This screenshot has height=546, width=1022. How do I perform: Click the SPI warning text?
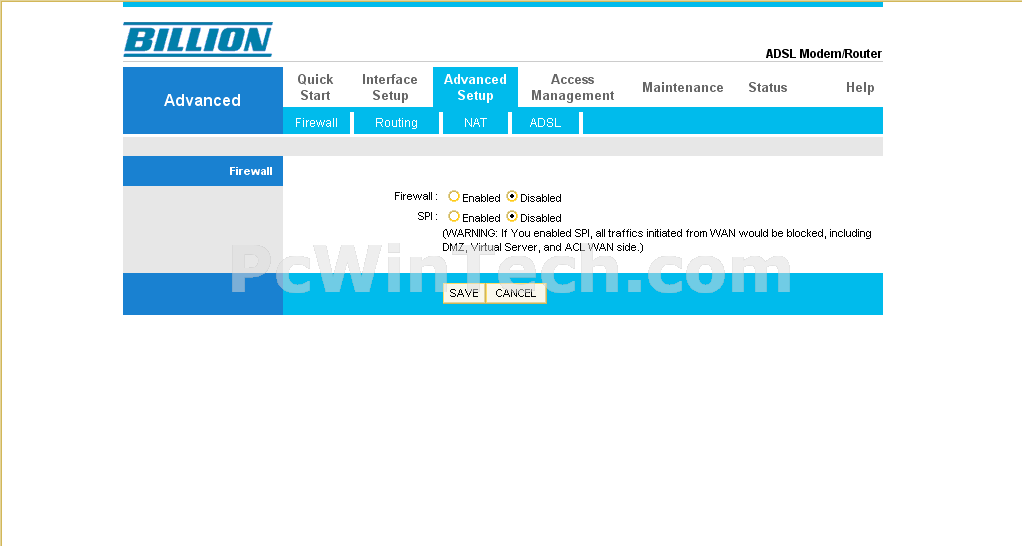657,240
